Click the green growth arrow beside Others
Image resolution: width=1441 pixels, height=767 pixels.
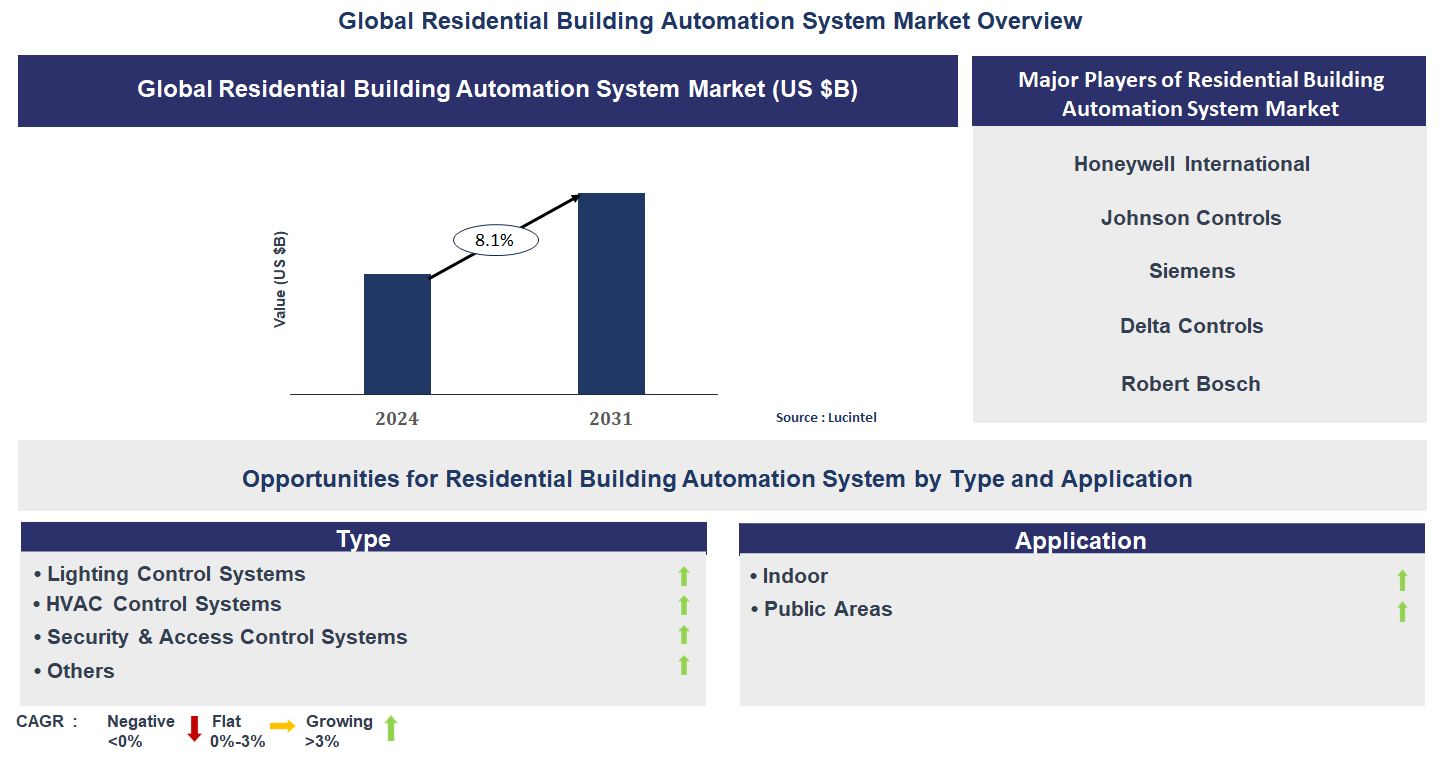684,665
